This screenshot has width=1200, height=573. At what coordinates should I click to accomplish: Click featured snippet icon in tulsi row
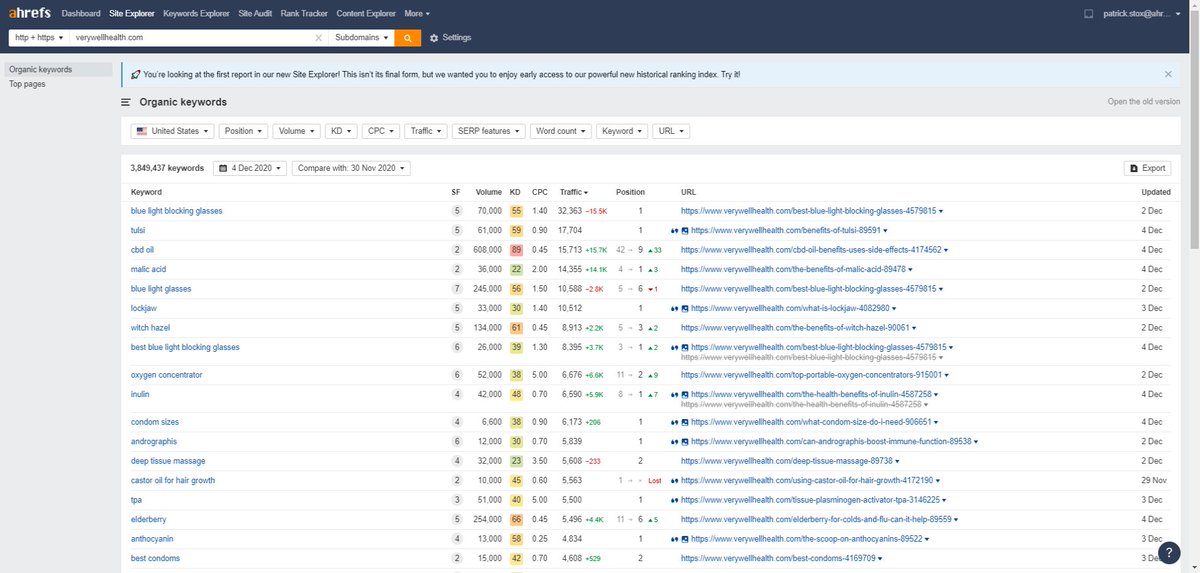click(x=674, y=231)
